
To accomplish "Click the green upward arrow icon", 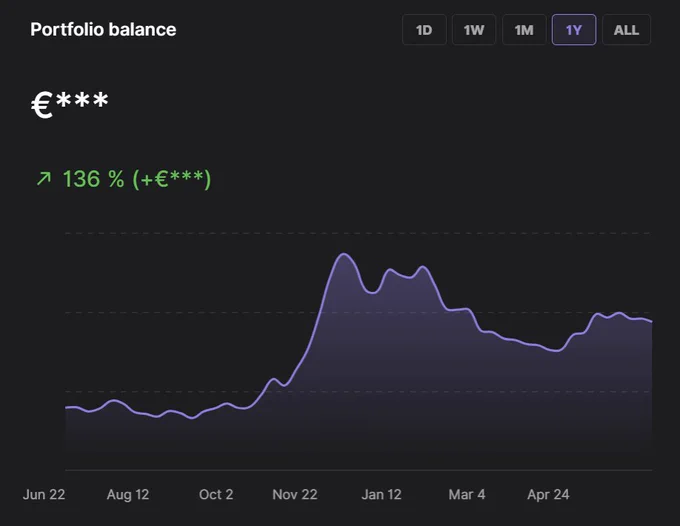I will click(x=44, y=178).
